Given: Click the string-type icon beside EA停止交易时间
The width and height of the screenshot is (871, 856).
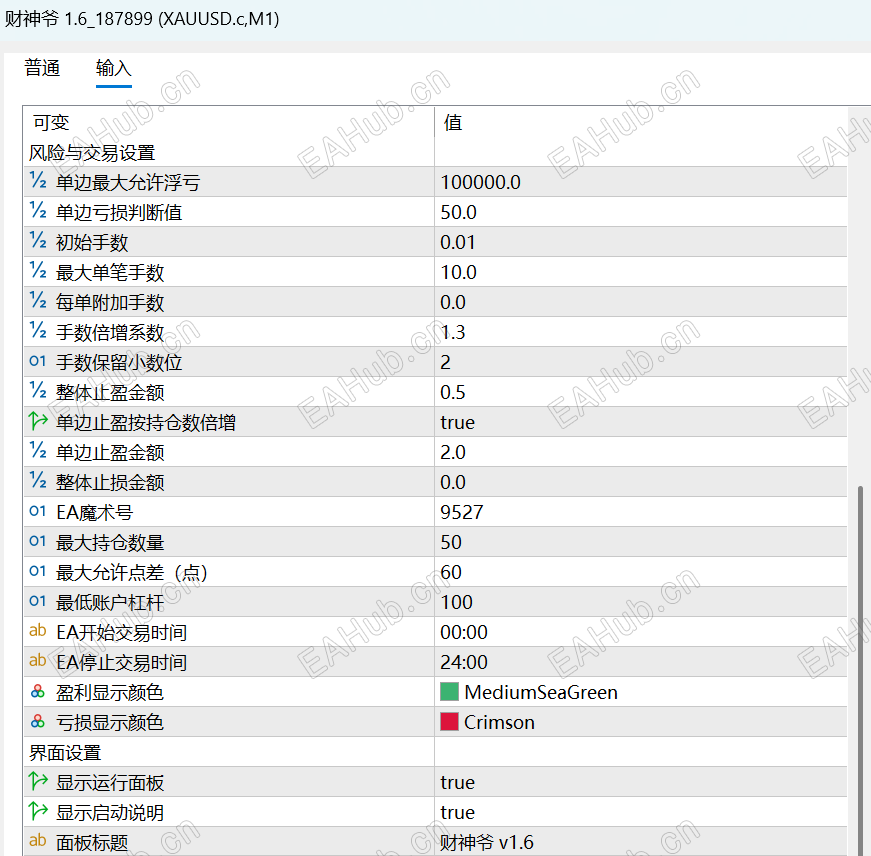Looking at the screenshot, I should click(x=38, y=661).
